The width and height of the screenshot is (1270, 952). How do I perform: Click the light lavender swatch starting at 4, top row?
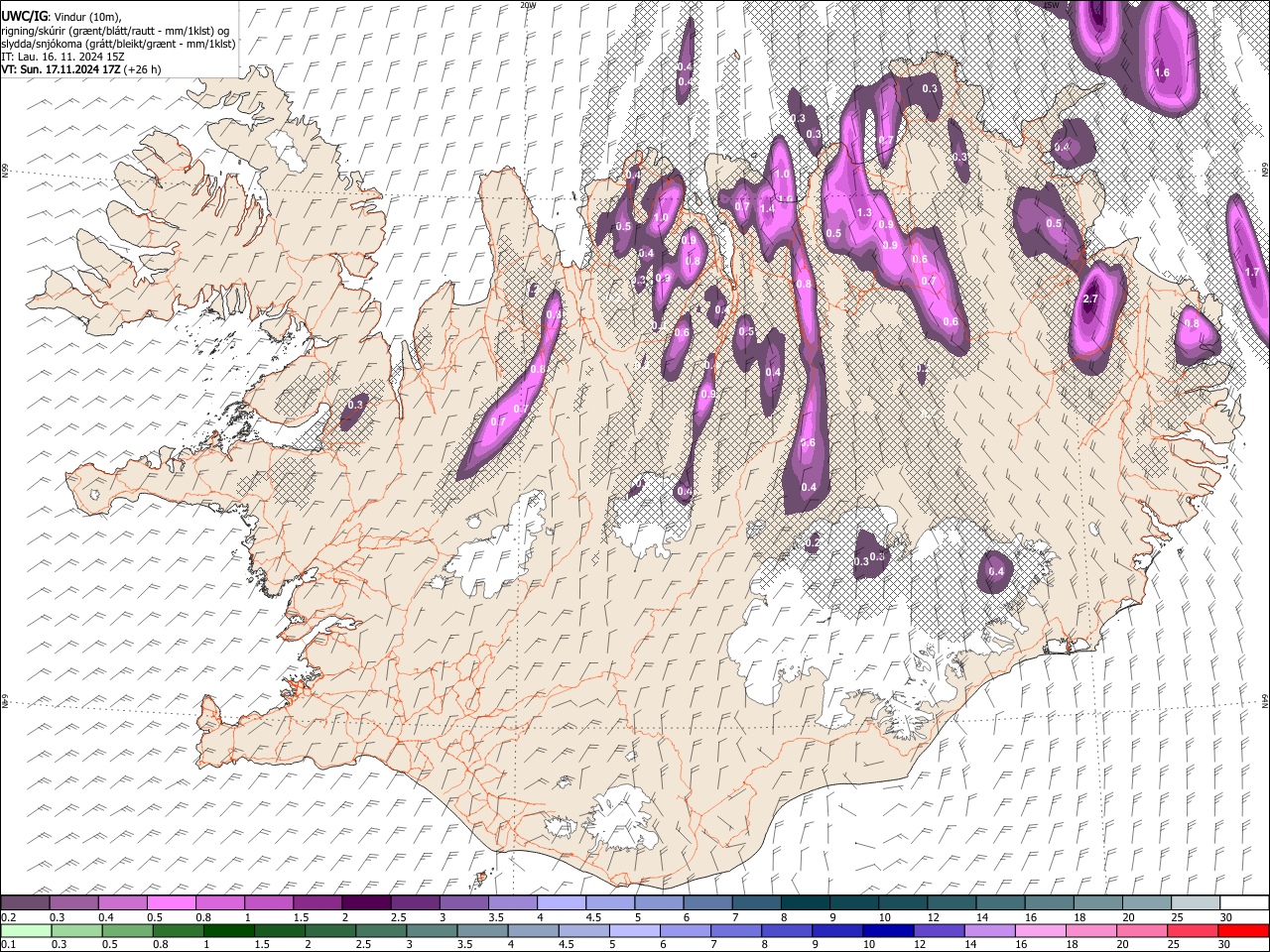[561, 902]
